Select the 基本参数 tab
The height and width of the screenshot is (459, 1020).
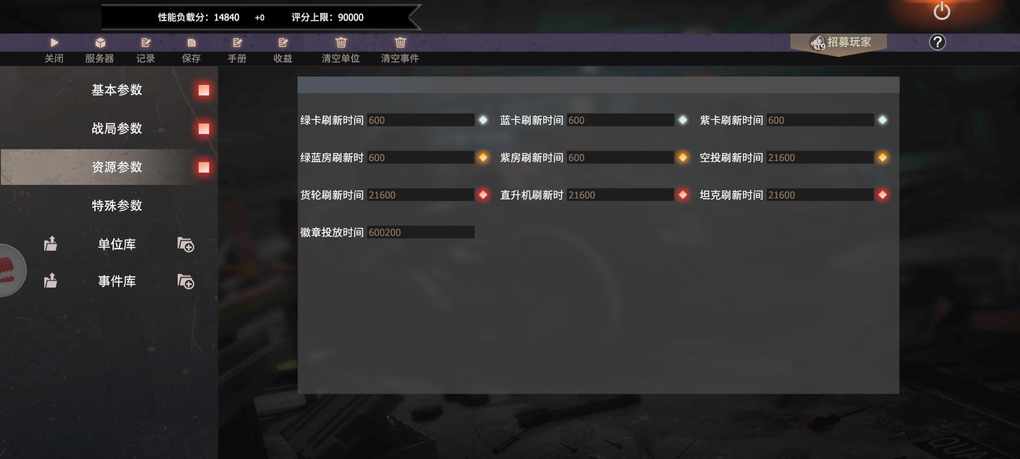116,90
